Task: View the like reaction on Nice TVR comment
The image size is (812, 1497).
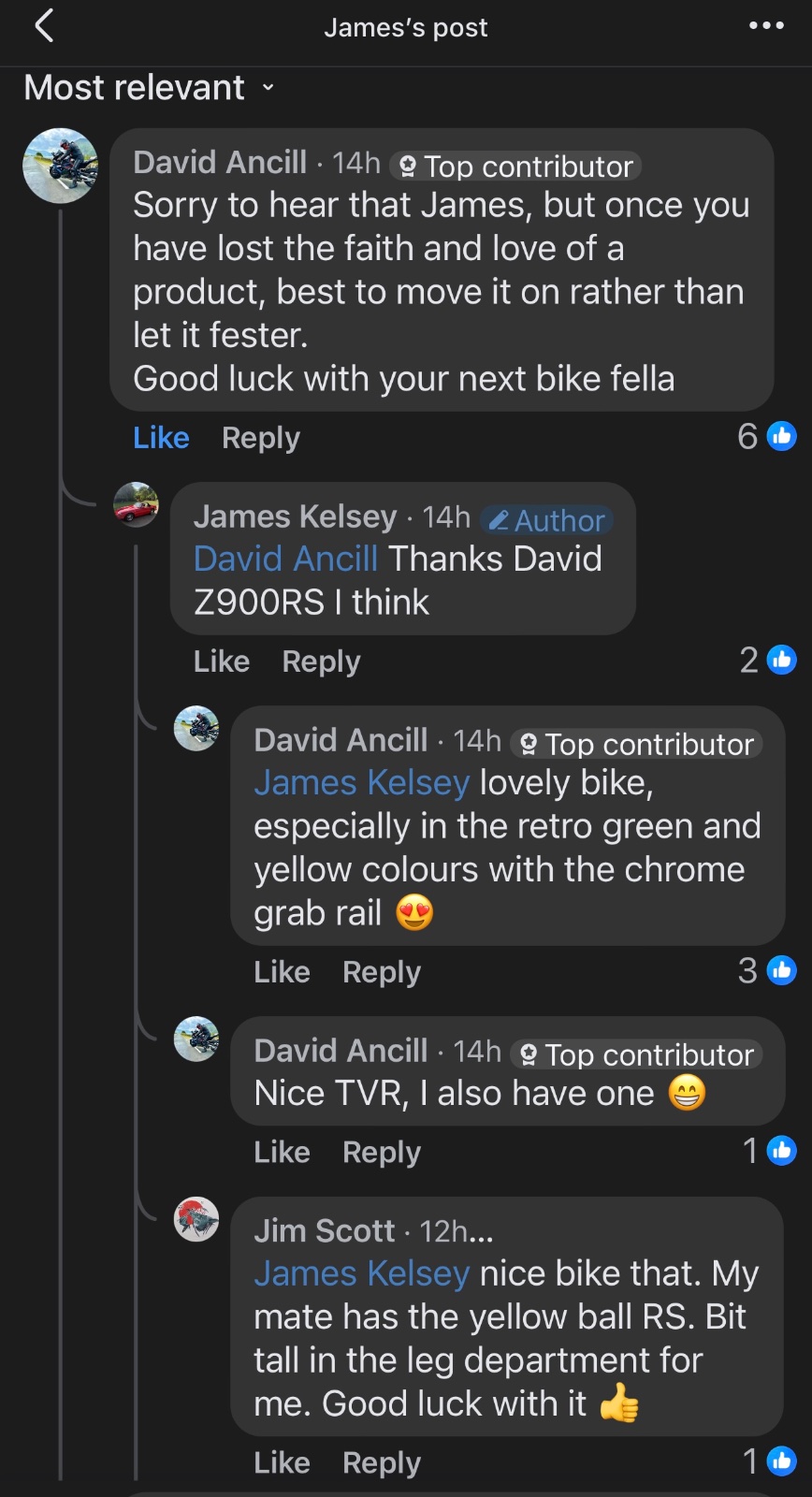Action: pos(769,1150)
